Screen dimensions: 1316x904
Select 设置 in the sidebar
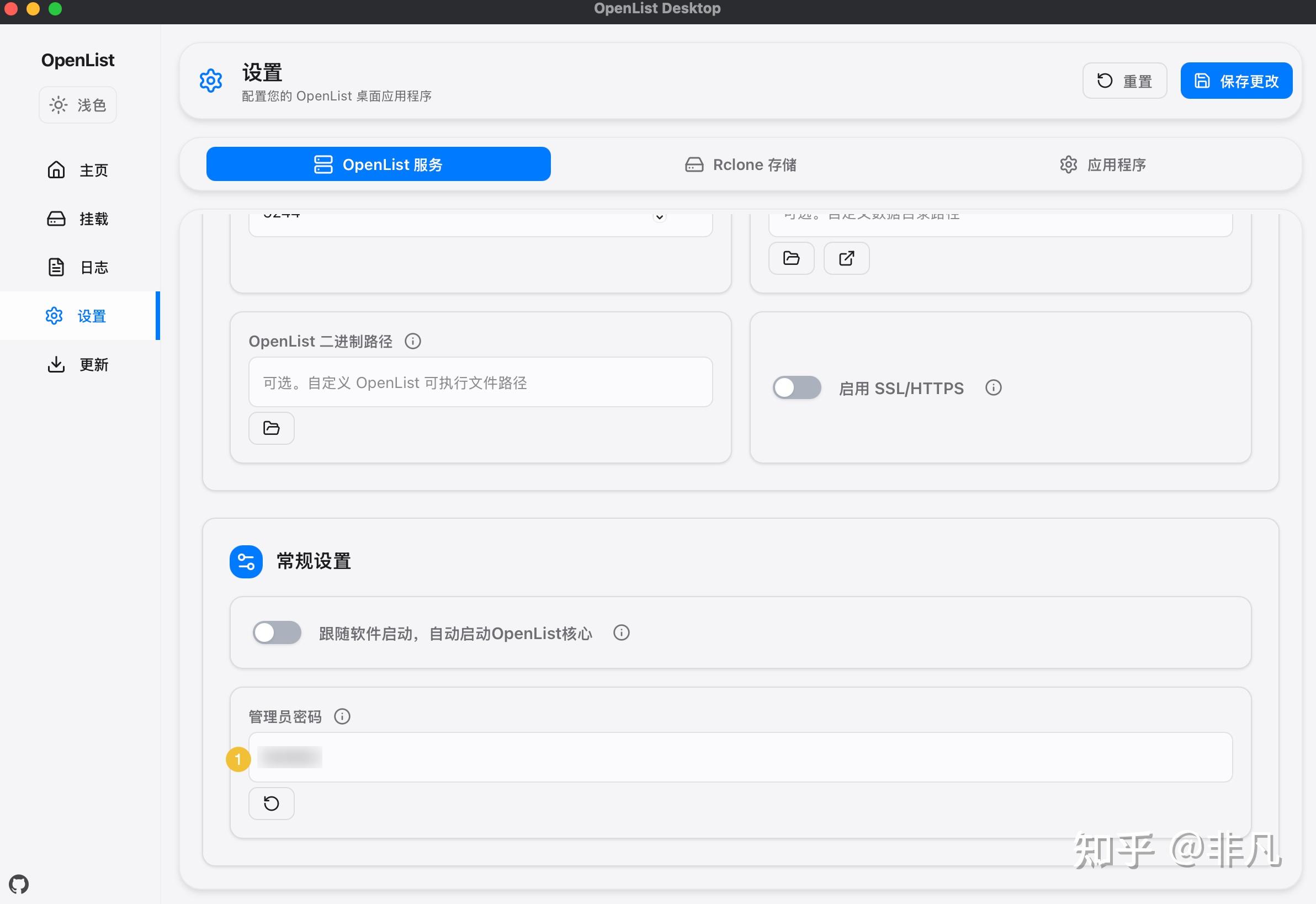[x=79, y=316]
